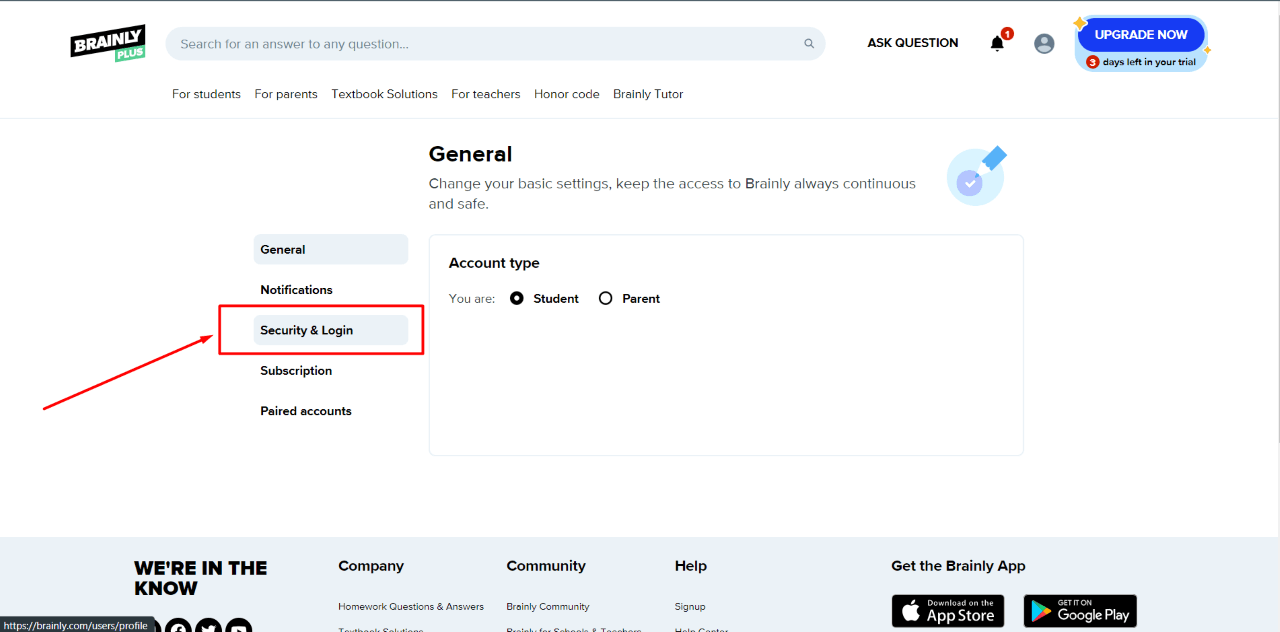Open the Notifications settings tab
Image resolution: width=1280 pixels, height=632 pixels.
click(x=331, y=290)
